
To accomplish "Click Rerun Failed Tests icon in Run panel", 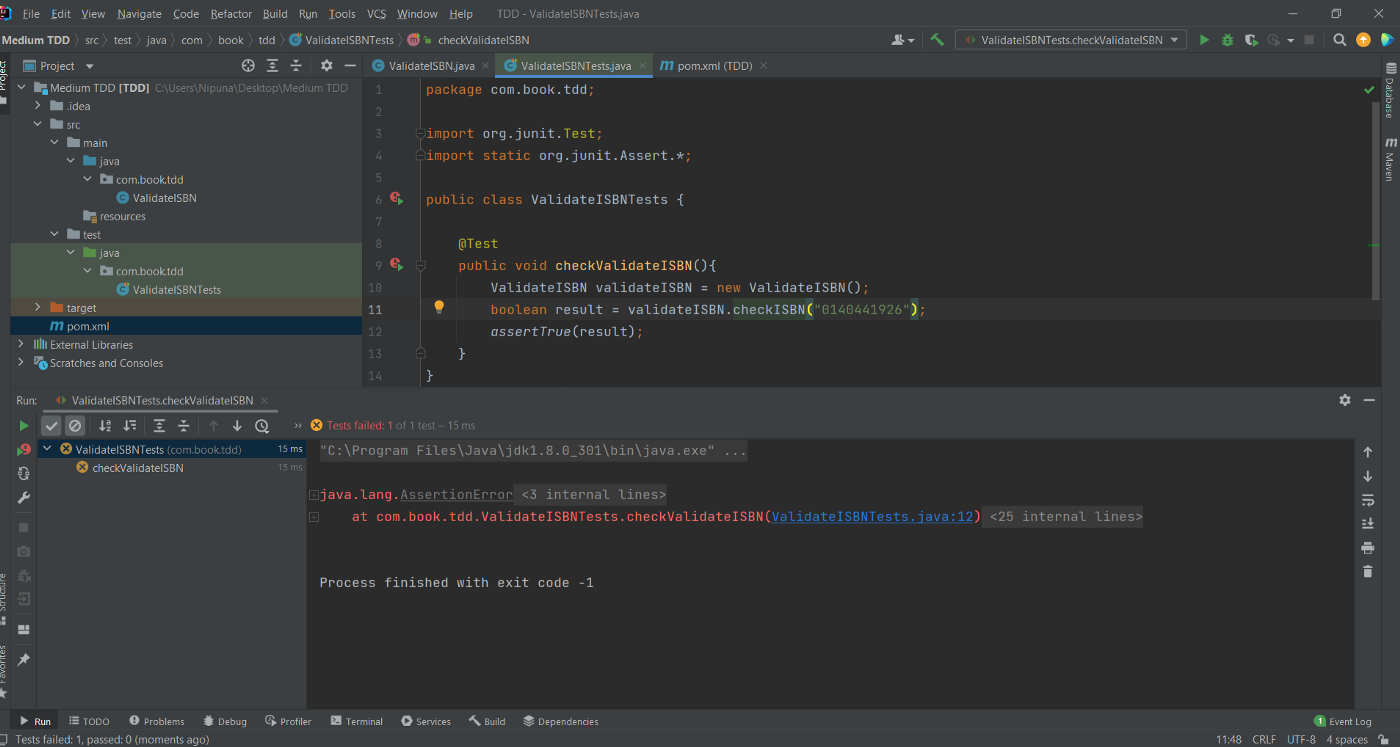I will (x=24, y=450).
